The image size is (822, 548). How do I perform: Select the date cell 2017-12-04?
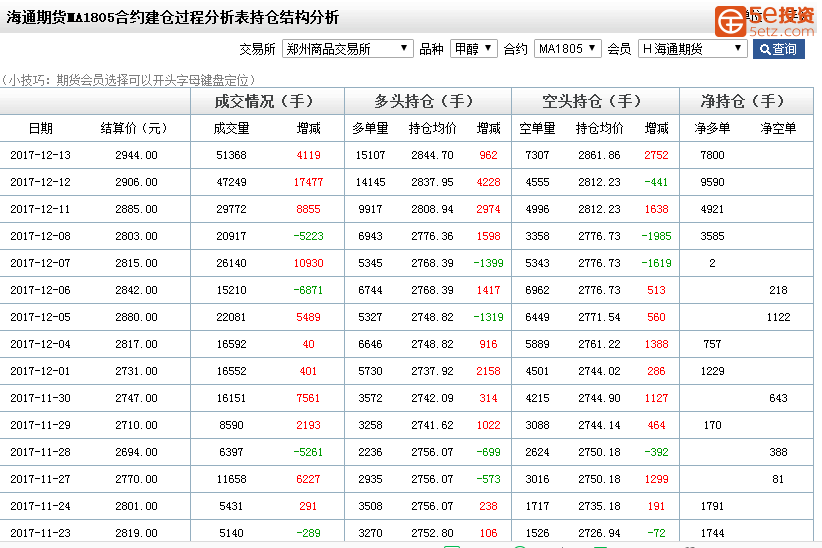[40, 344]
